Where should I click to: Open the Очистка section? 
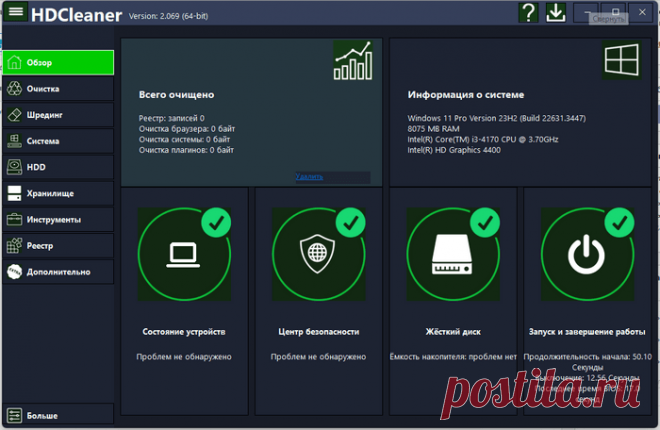(x=58, y=89)
